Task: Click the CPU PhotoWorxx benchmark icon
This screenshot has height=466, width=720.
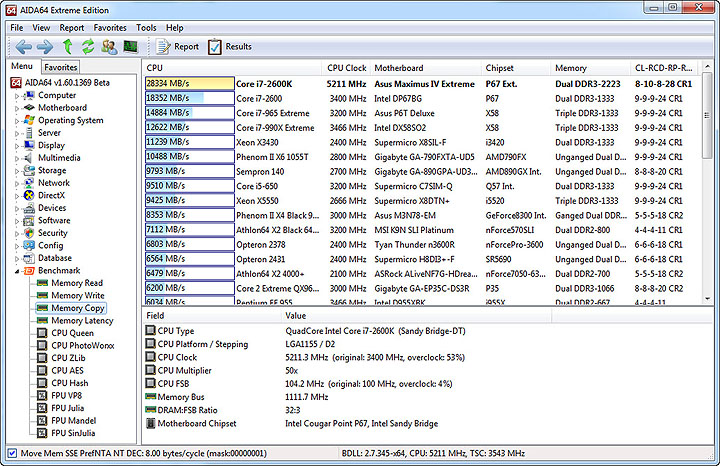Action: tap(42, 345)
